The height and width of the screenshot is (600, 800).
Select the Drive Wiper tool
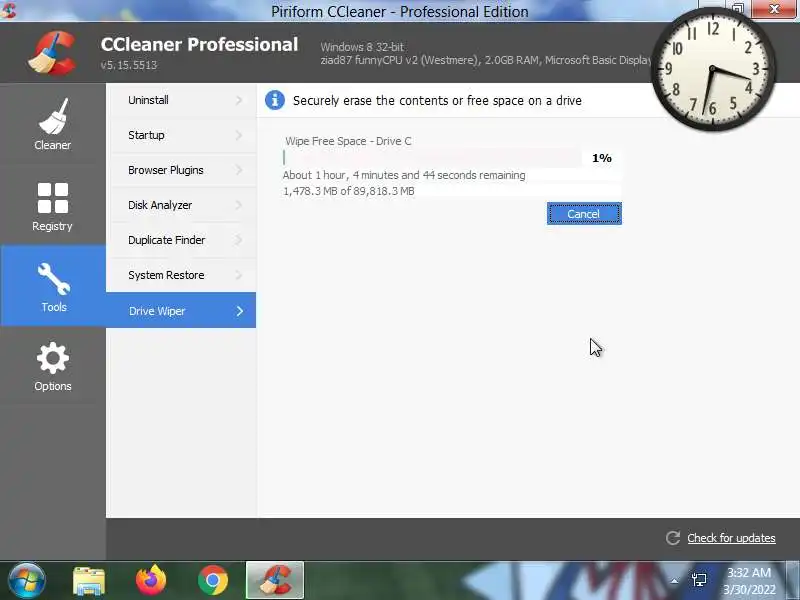tap(181, 310)
